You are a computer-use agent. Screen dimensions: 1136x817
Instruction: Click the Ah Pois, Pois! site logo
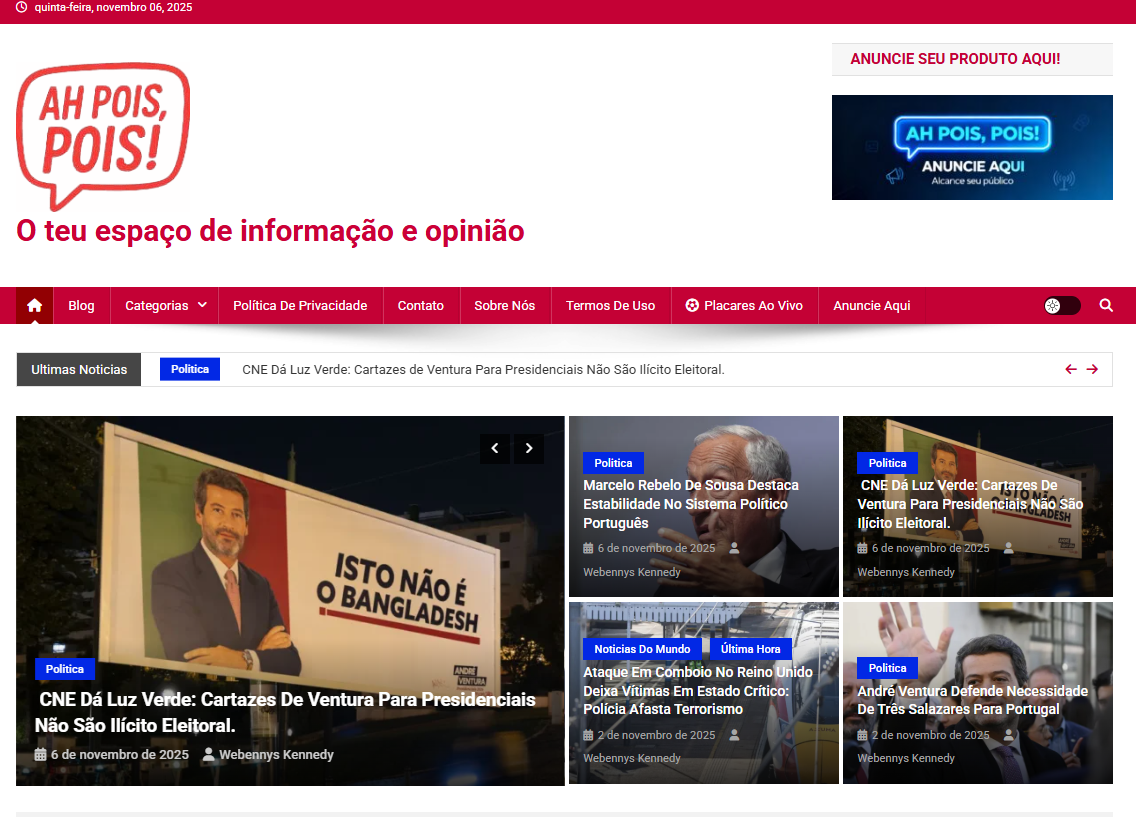pyautogui.click(x=103, y=135)
